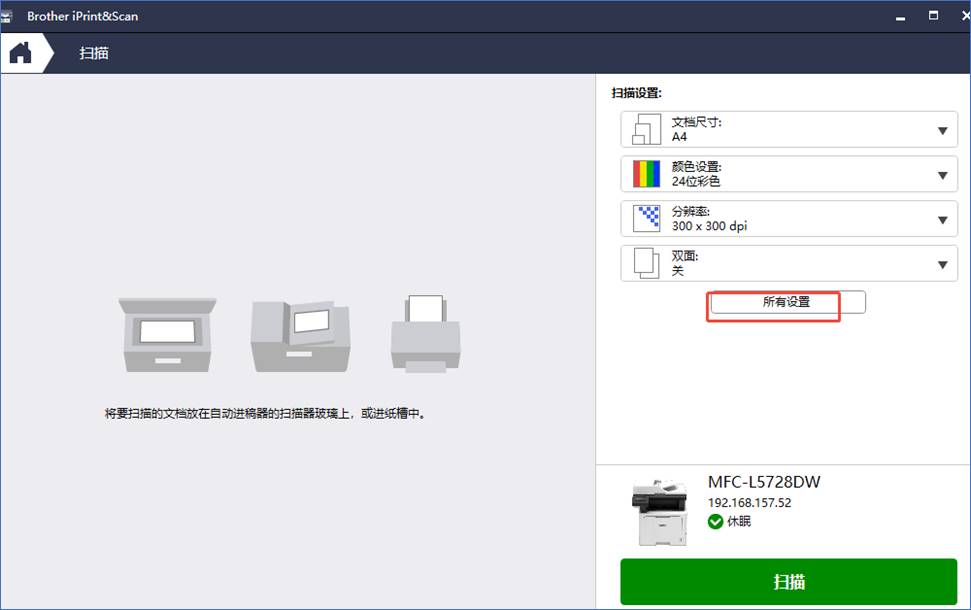Expand the 分辨率 dropdown
This screenshot has height=610, width=971.
(940, 219)
